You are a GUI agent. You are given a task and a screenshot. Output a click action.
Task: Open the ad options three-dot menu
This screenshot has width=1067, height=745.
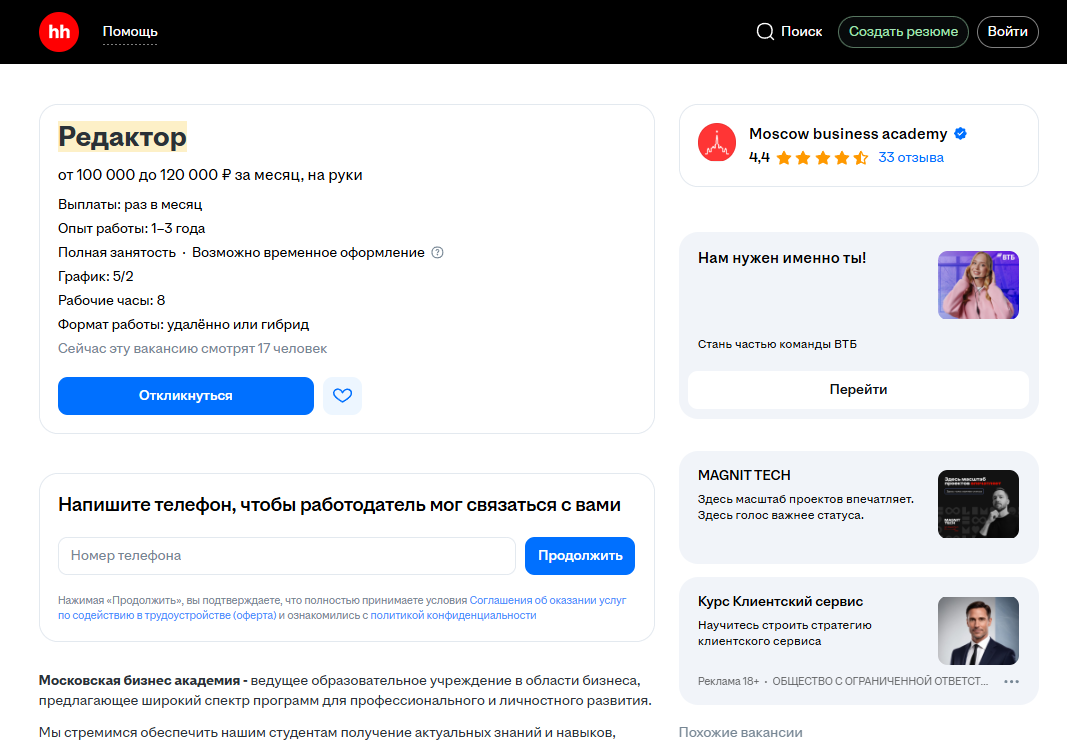click(x=1011, y=682)
